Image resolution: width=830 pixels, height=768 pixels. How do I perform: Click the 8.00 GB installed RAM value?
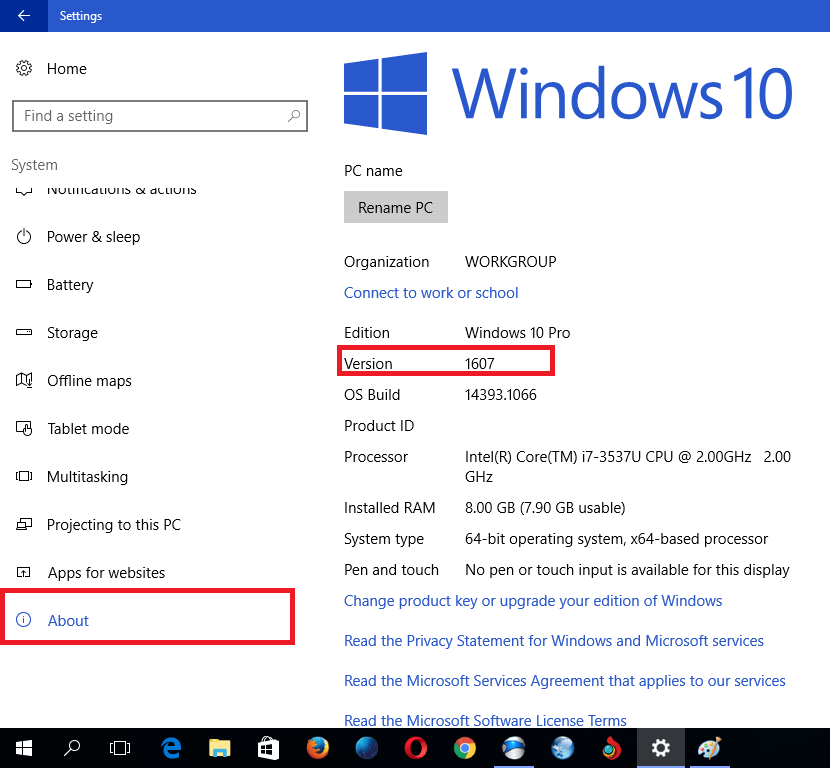tap(545, 508)
